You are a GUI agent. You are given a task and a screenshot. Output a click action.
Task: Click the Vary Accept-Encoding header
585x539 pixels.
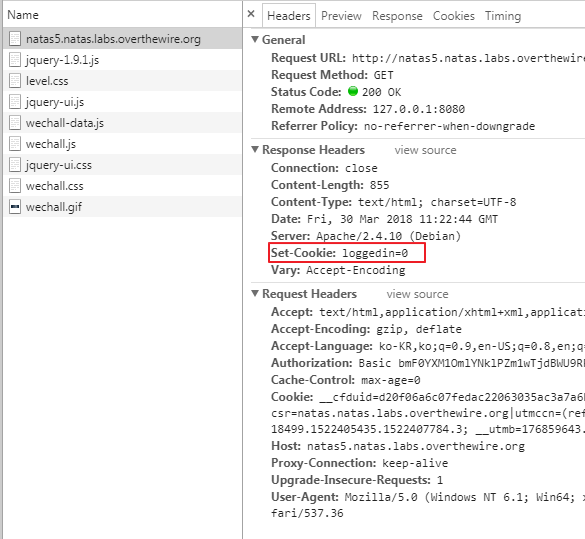click(338, 270)
